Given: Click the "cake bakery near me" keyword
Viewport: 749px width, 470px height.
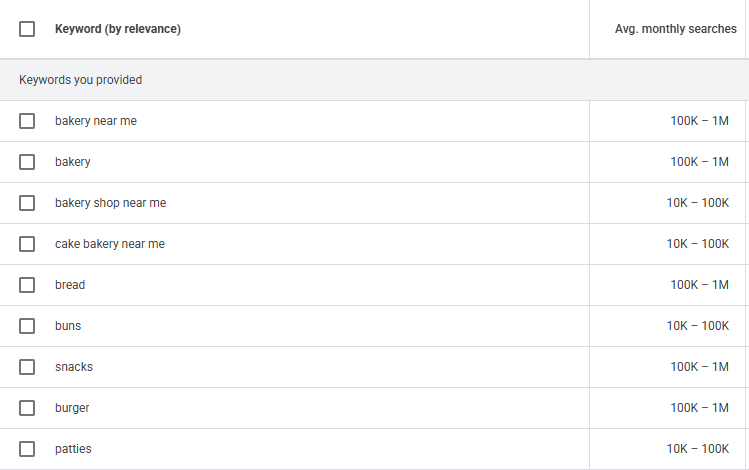Looking at the screenshot, I should pyautogui.click(x=110, y=244).
